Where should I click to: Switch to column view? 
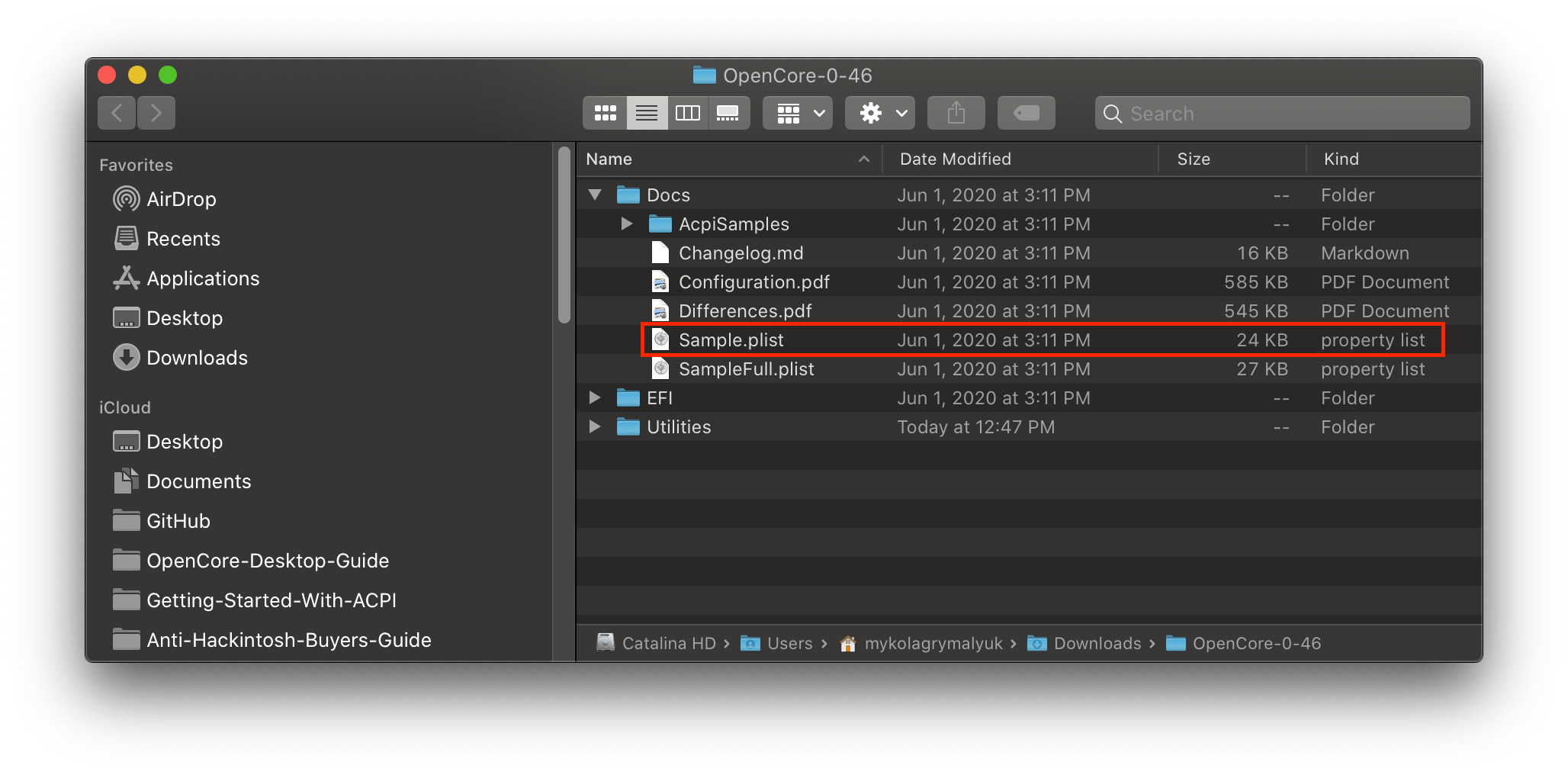click(x=688, y=113)
